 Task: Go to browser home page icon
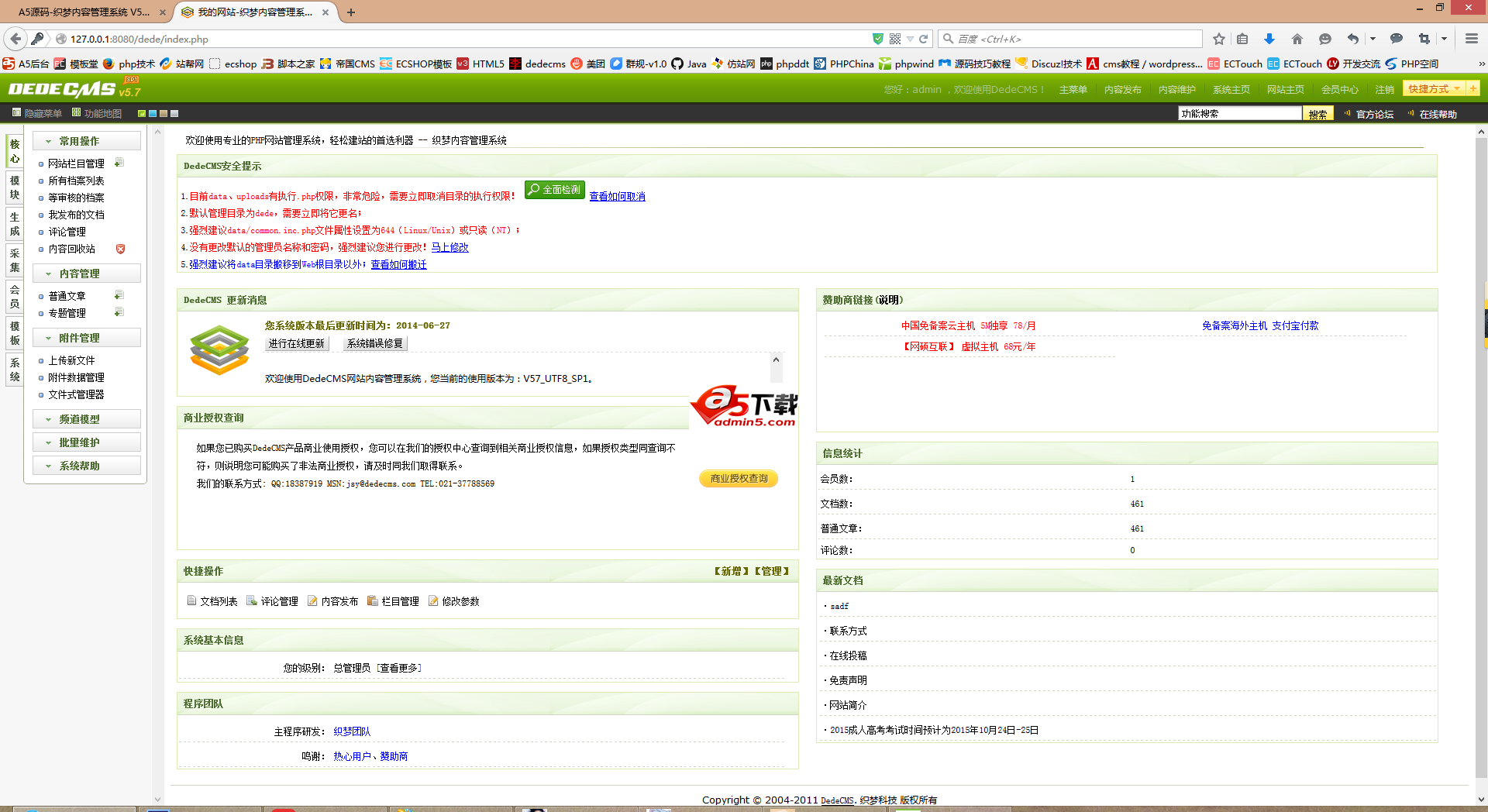point(1297,39)
